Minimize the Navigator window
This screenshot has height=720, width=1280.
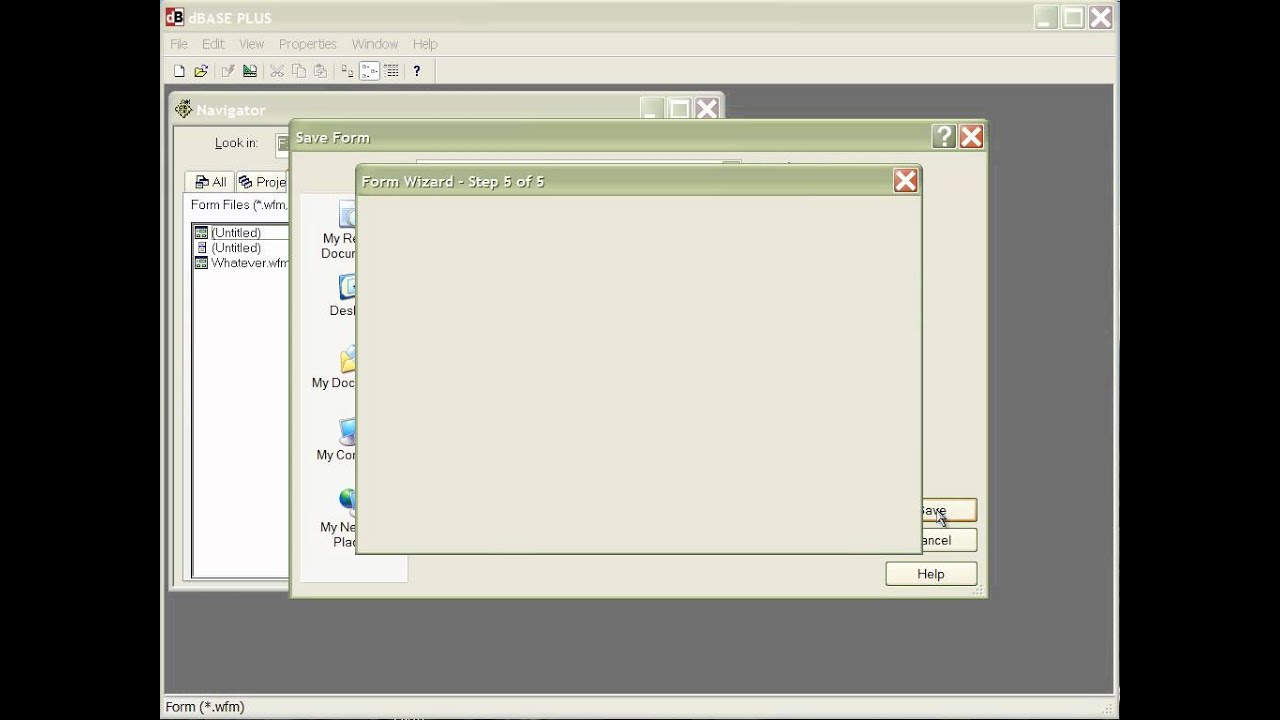click(652, 109)
